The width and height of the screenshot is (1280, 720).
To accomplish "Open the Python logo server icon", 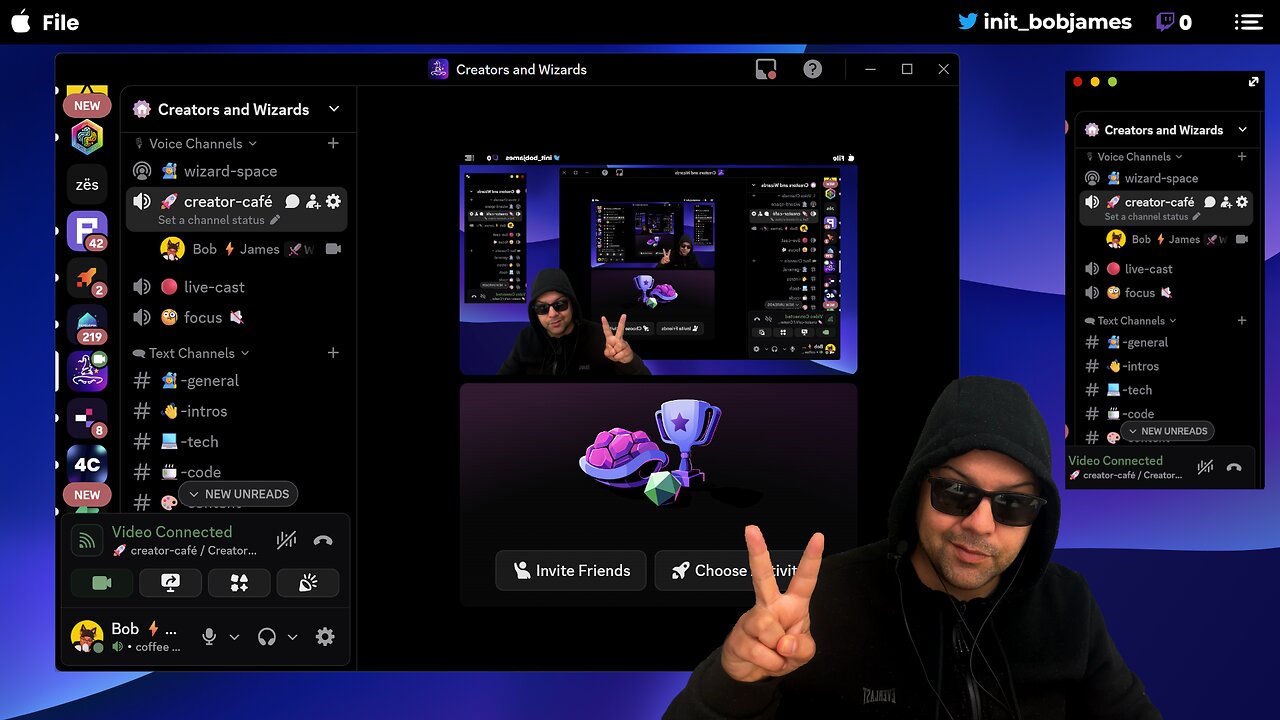I will (87, 138).
